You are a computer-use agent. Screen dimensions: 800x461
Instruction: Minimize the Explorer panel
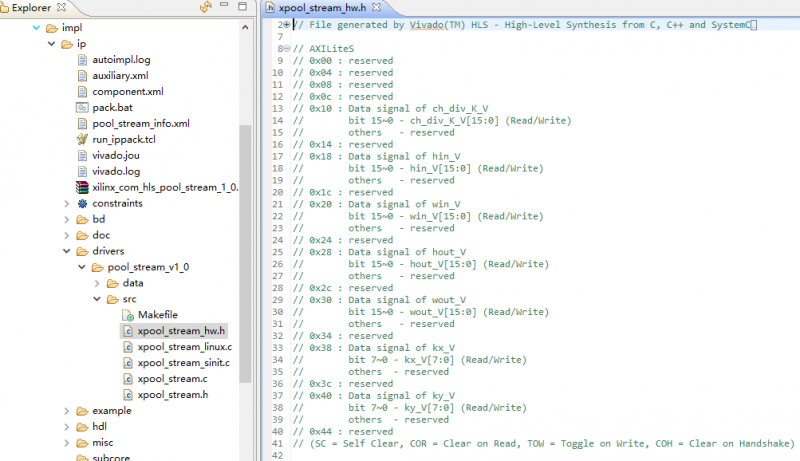point(224,5)
